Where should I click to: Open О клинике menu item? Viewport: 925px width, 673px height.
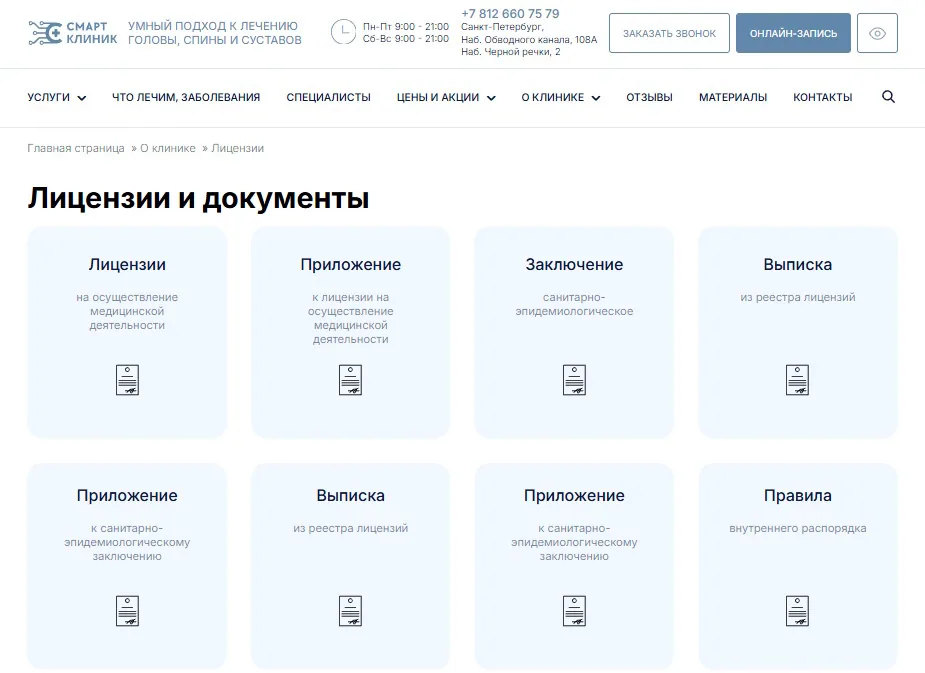(x=553, y=97)
